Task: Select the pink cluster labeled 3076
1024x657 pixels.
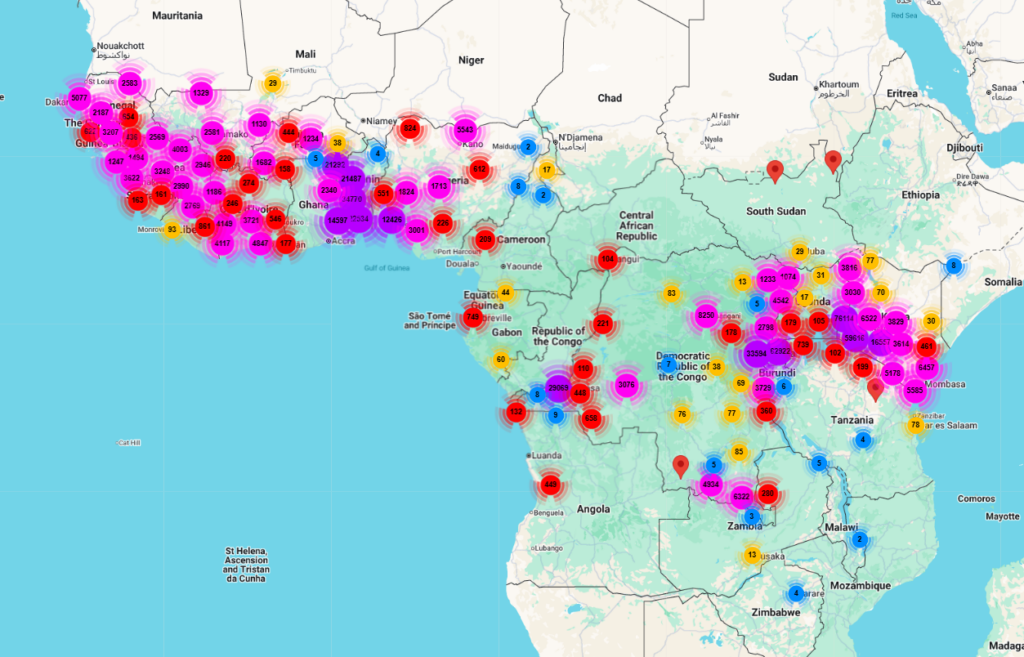Action: (627, 385)
